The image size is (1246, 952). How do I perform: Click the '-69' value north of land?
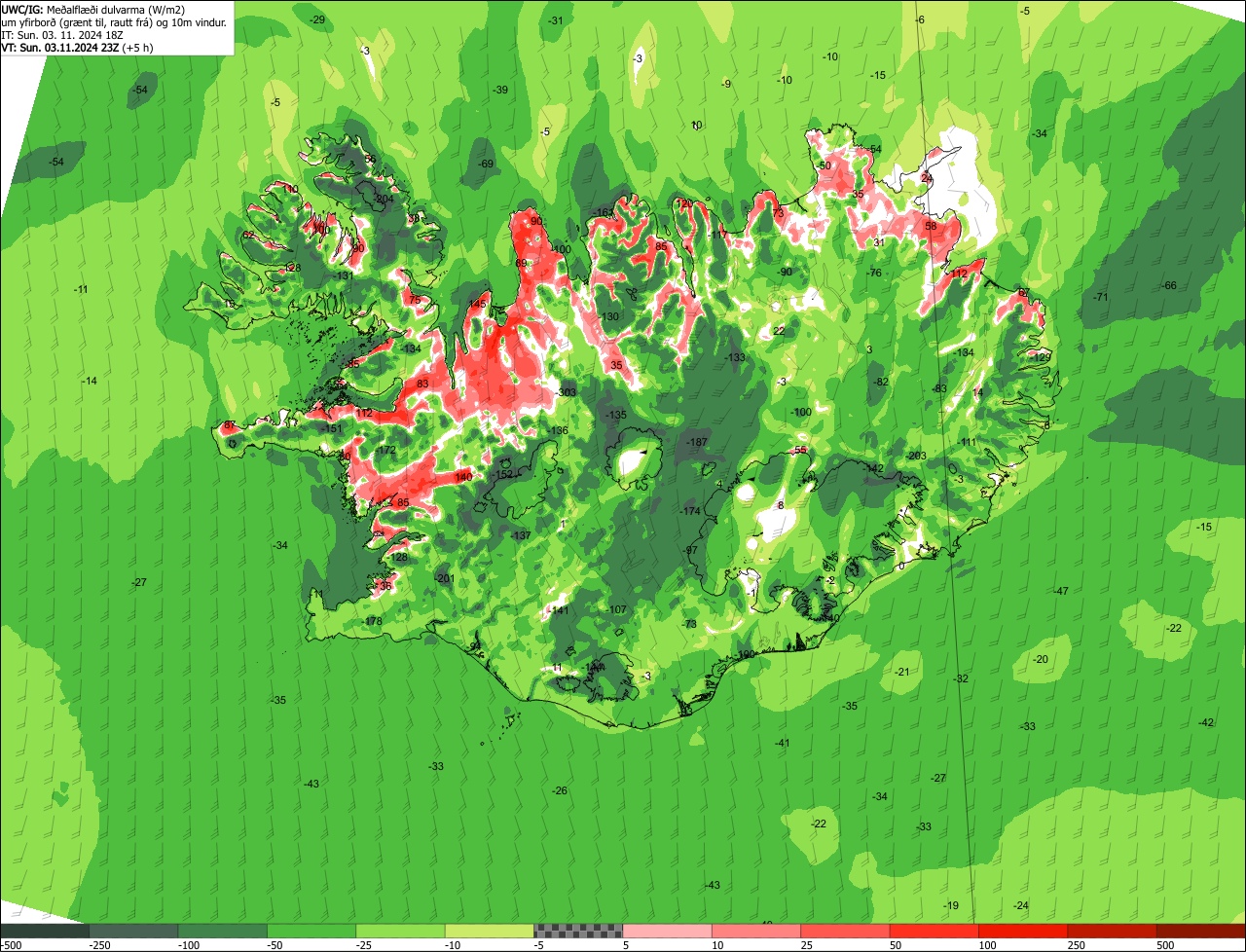(487, 164)
